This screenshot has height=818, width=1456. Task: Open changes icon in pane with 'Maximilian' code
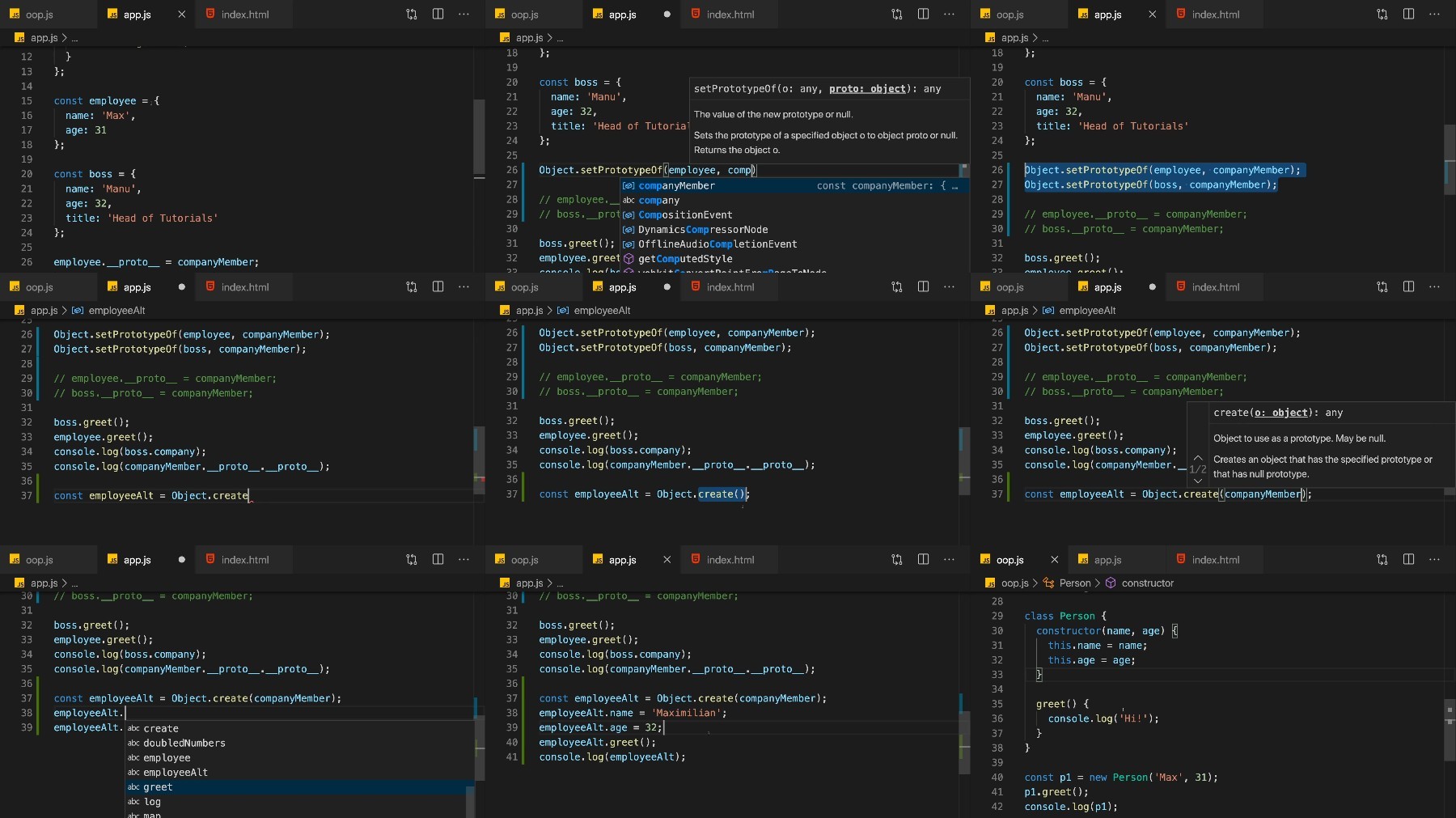coord(897,560)
